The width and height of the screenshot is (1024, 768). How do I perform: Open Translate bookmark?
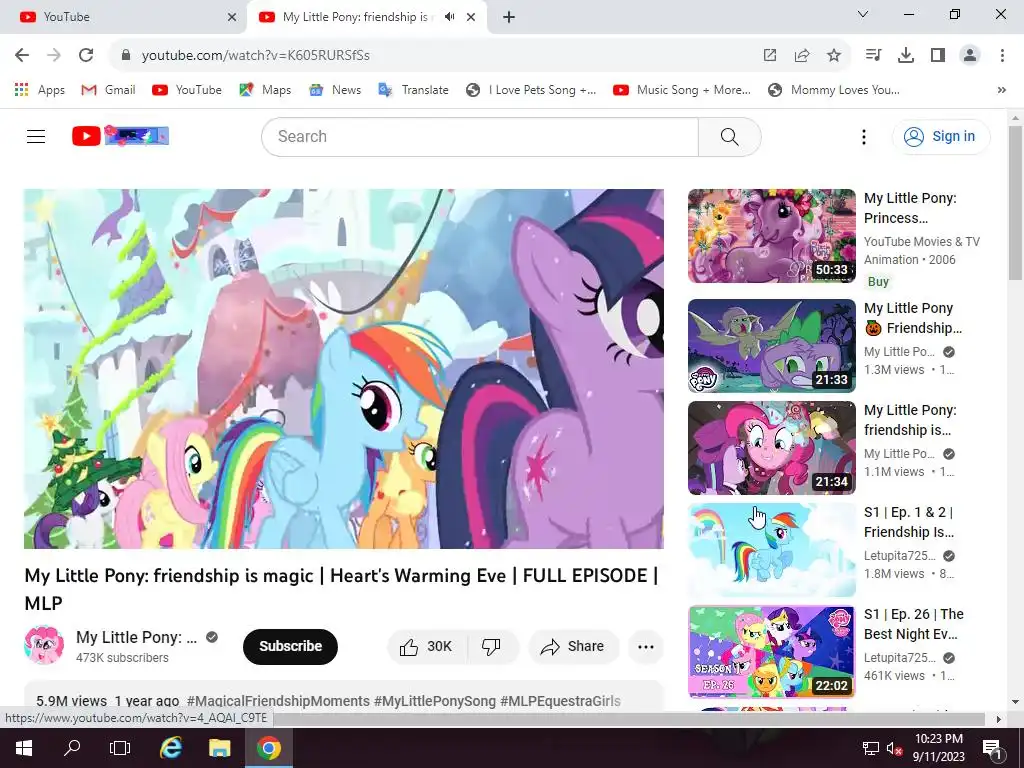[413, 90]
